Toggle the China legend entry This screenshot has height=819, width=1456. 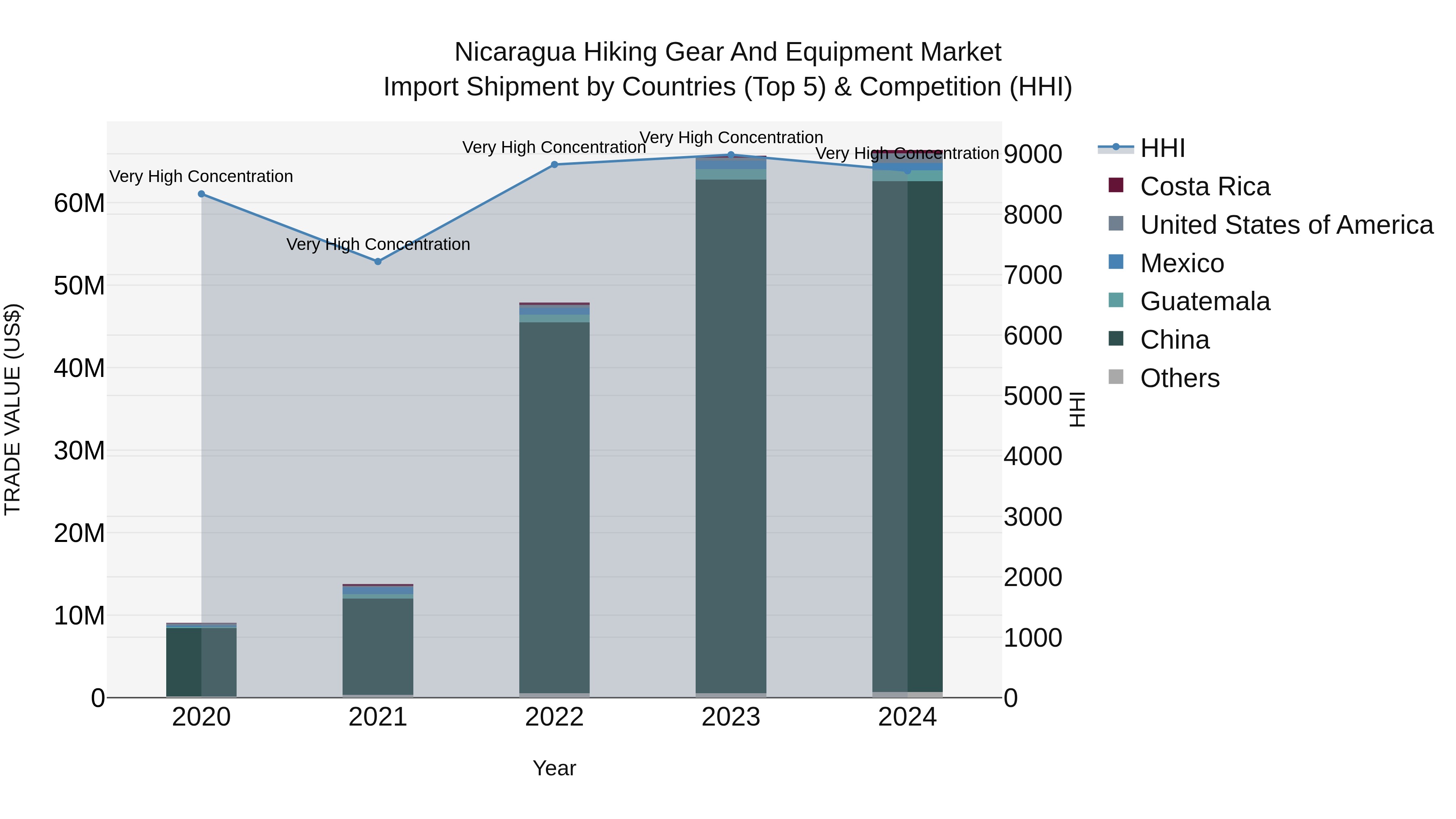click(1159, 340)
